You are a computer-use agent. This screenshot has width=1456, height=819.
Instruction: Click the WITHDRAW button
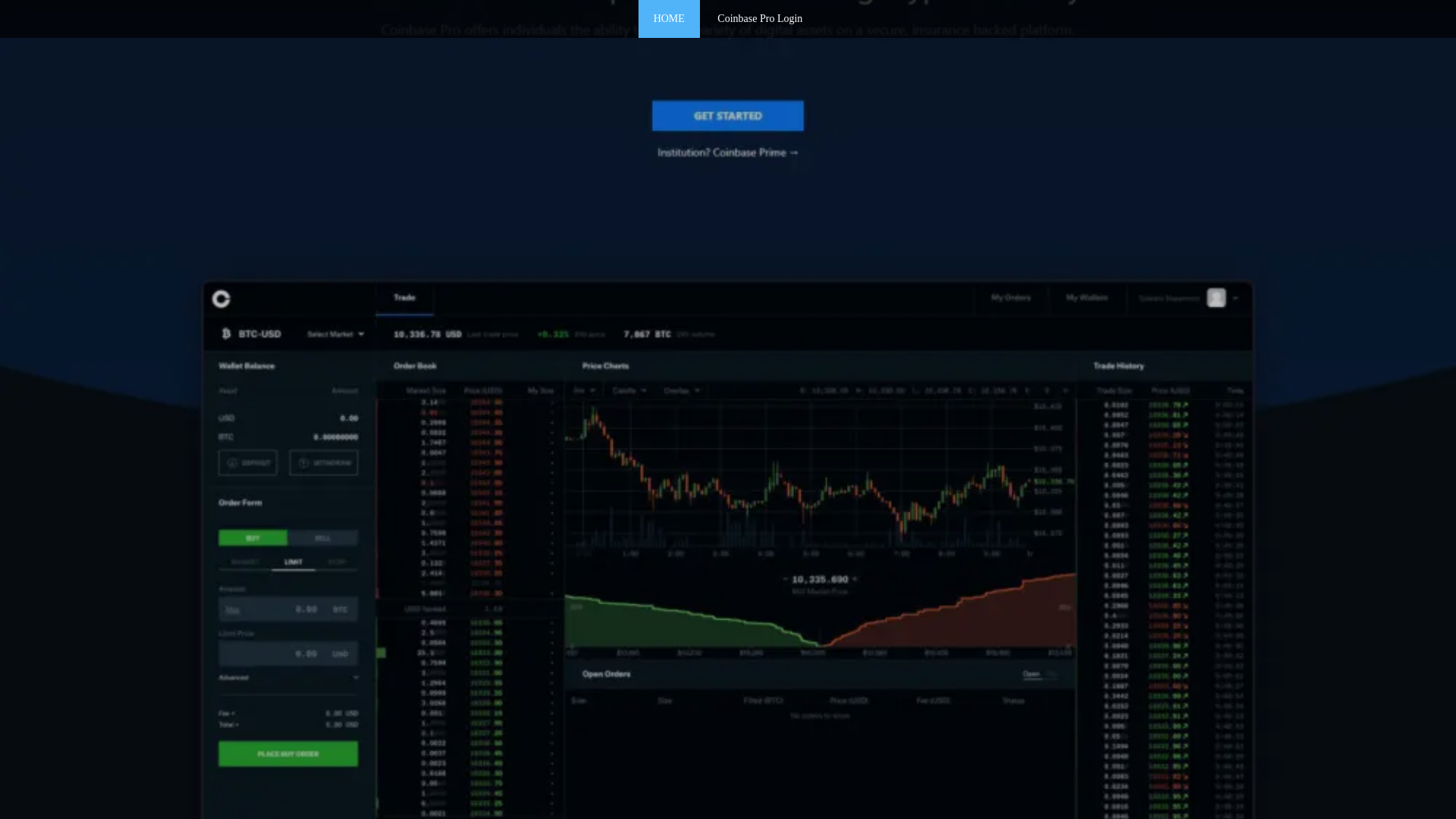coord(323,463)
